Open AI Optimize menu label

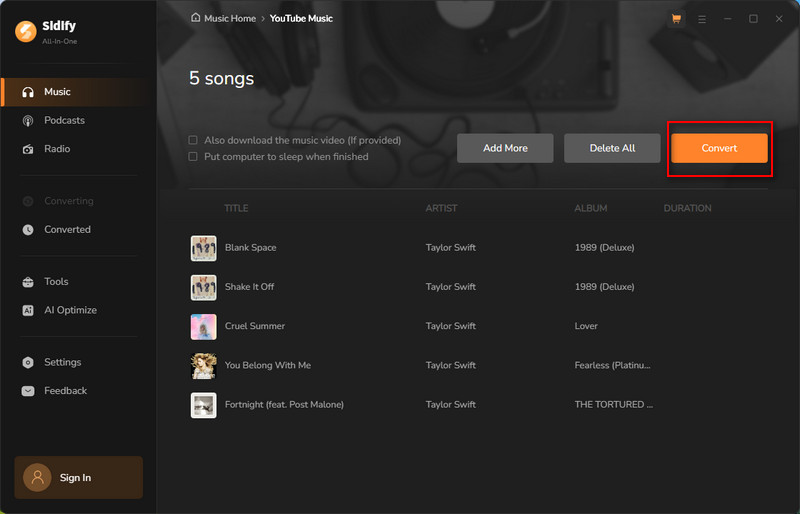pyautogui.click(x=70, y=310)
